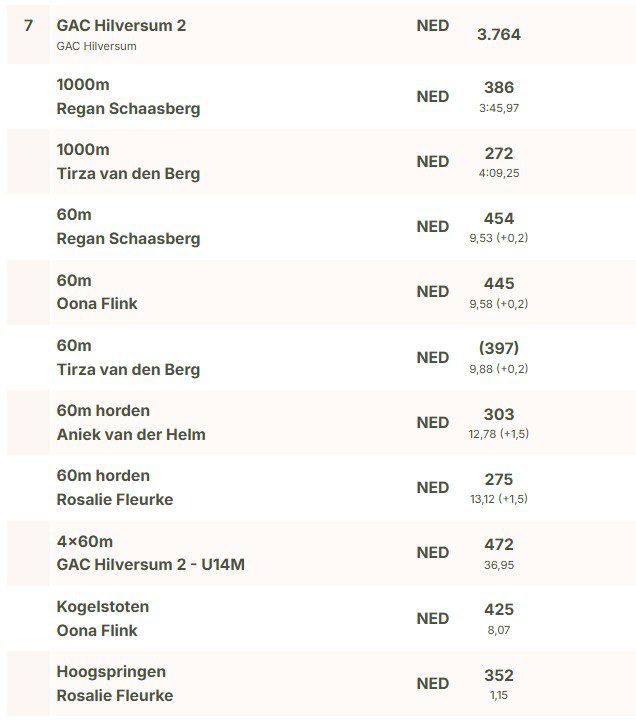The height and width of the screenshot is (723, 636).
Task: Click the 472 relay points value
Action: 498,545
